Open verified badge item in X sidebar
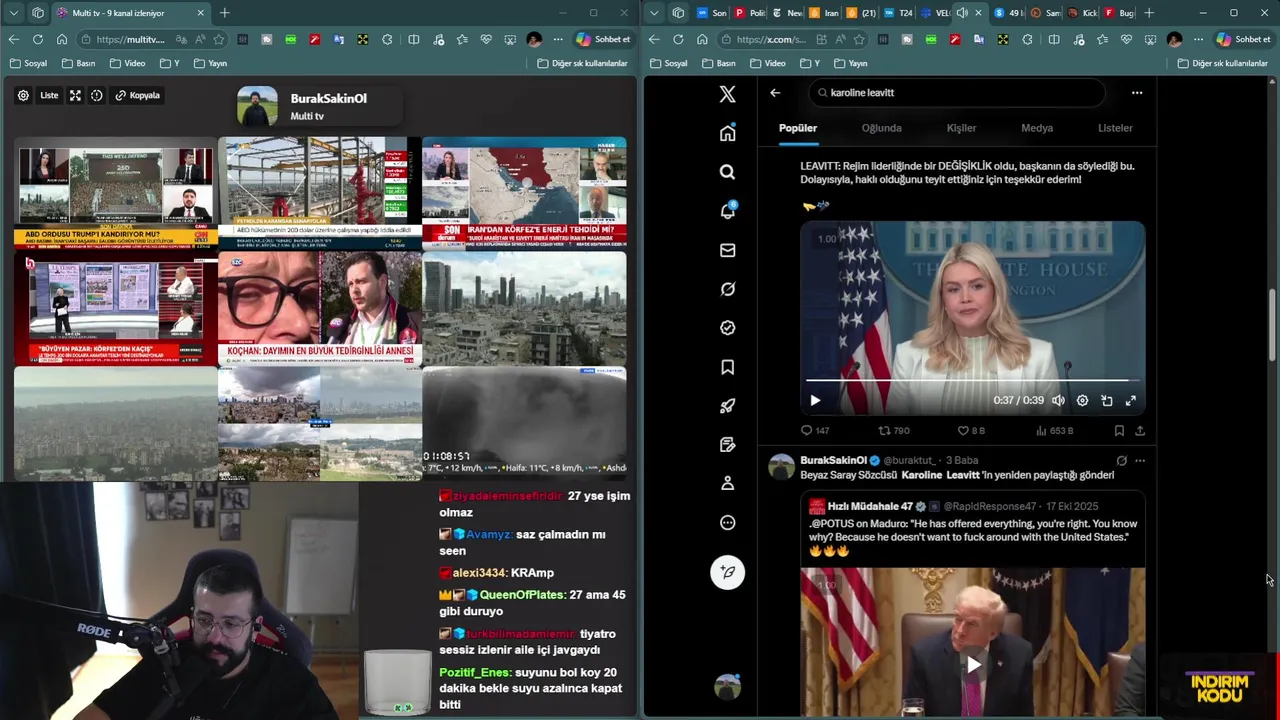The width and height of the screenshot is (1280, 720). 727,328
